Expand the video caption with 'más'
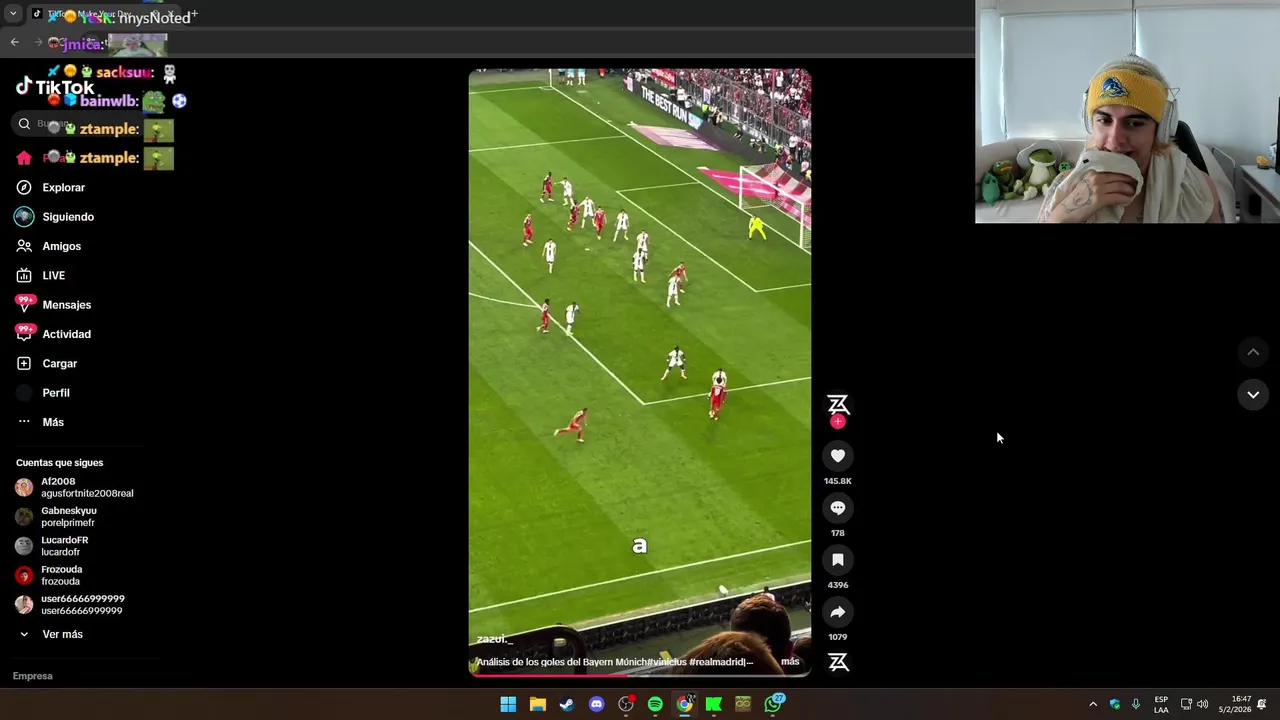Viewport: 1280px width, 720px height. (x=790, y=662)
